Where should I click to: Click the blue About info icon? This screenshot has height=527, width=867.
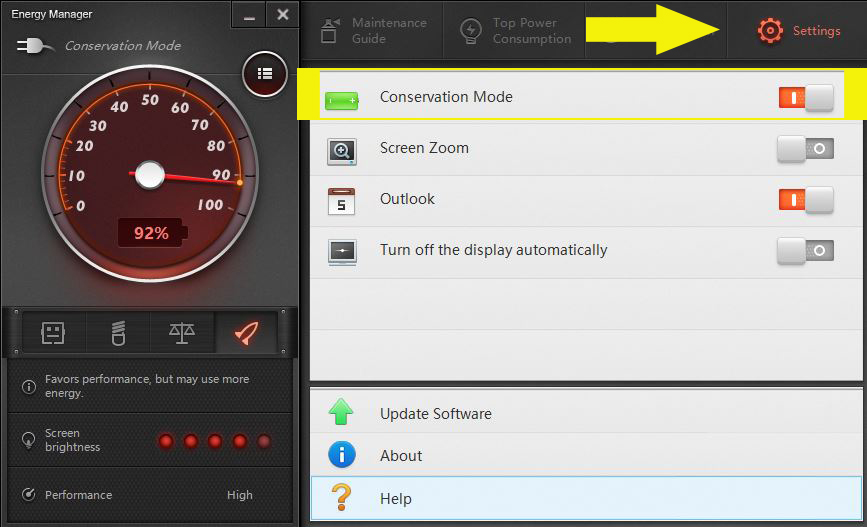click(342, 456)
